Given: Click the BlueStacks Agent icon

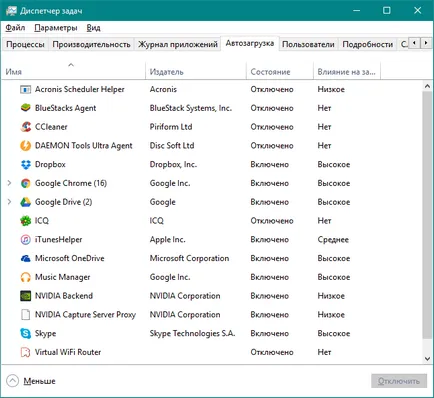Looking at the screenshot, I should [25, 108].
